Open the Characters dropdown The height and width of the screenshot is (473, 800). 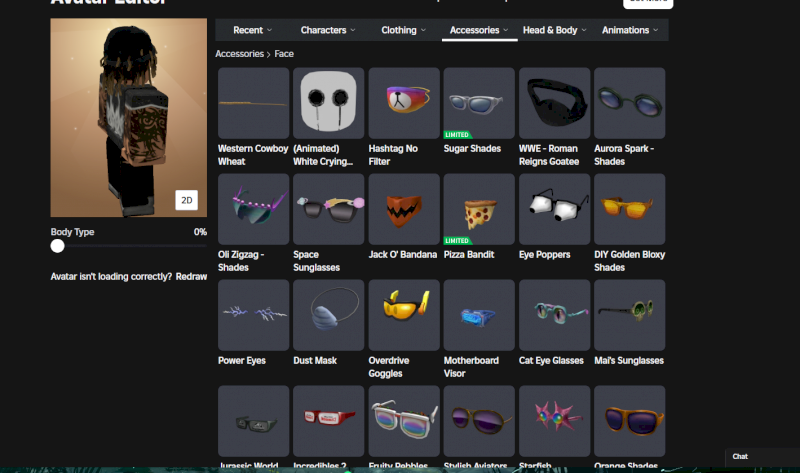[x=328, y=30]
